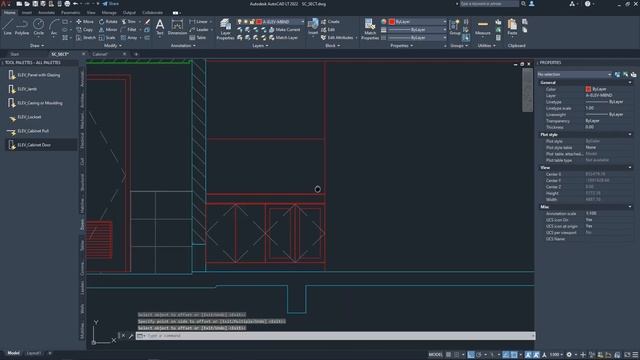Click the Plot printer icon in quick access
The width and height of the screenshot is (640, 360).
67,4
